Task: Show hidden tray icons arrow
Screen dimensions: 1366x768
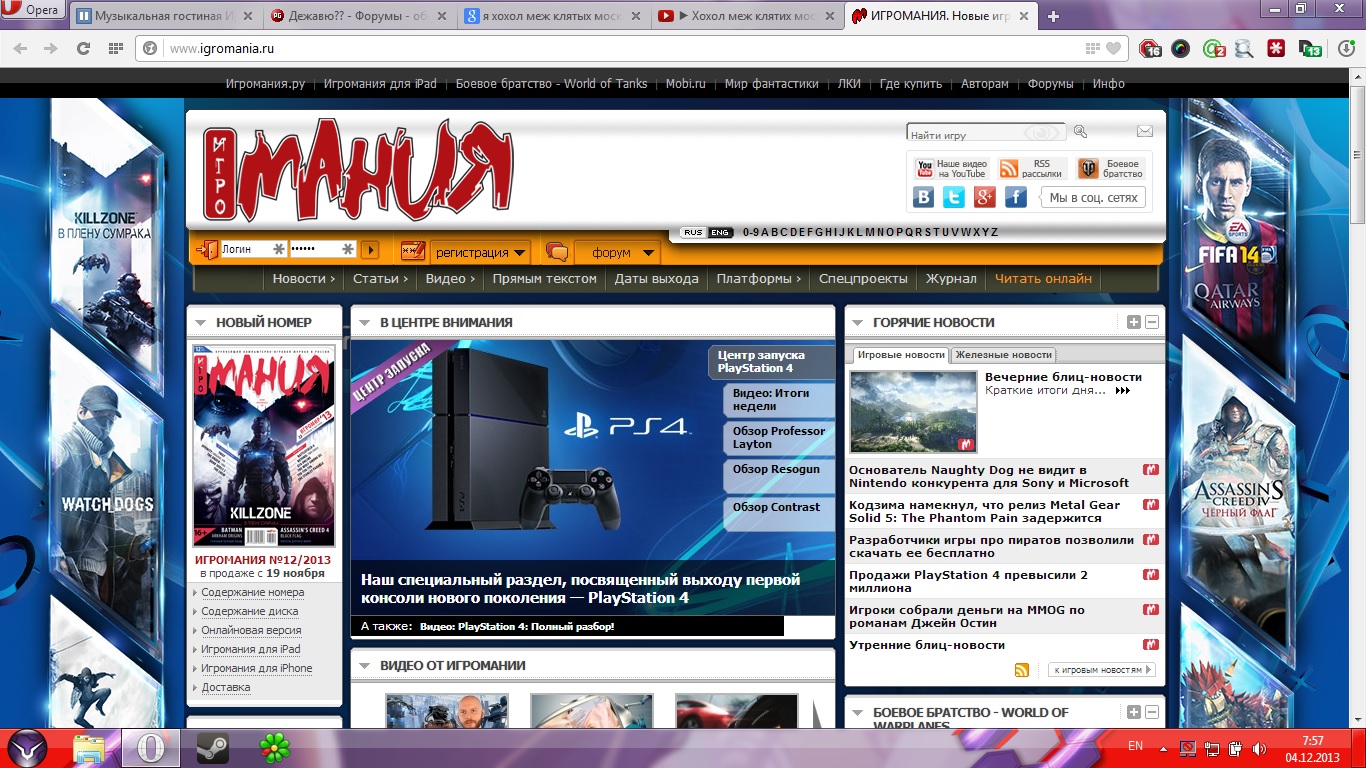Action: [1163, 748]
